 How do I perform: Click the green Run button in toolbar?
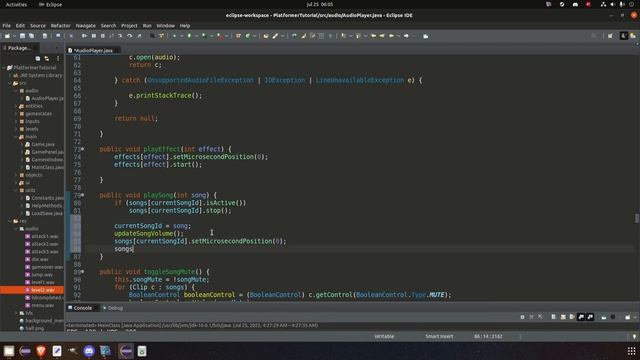point(189,36)
